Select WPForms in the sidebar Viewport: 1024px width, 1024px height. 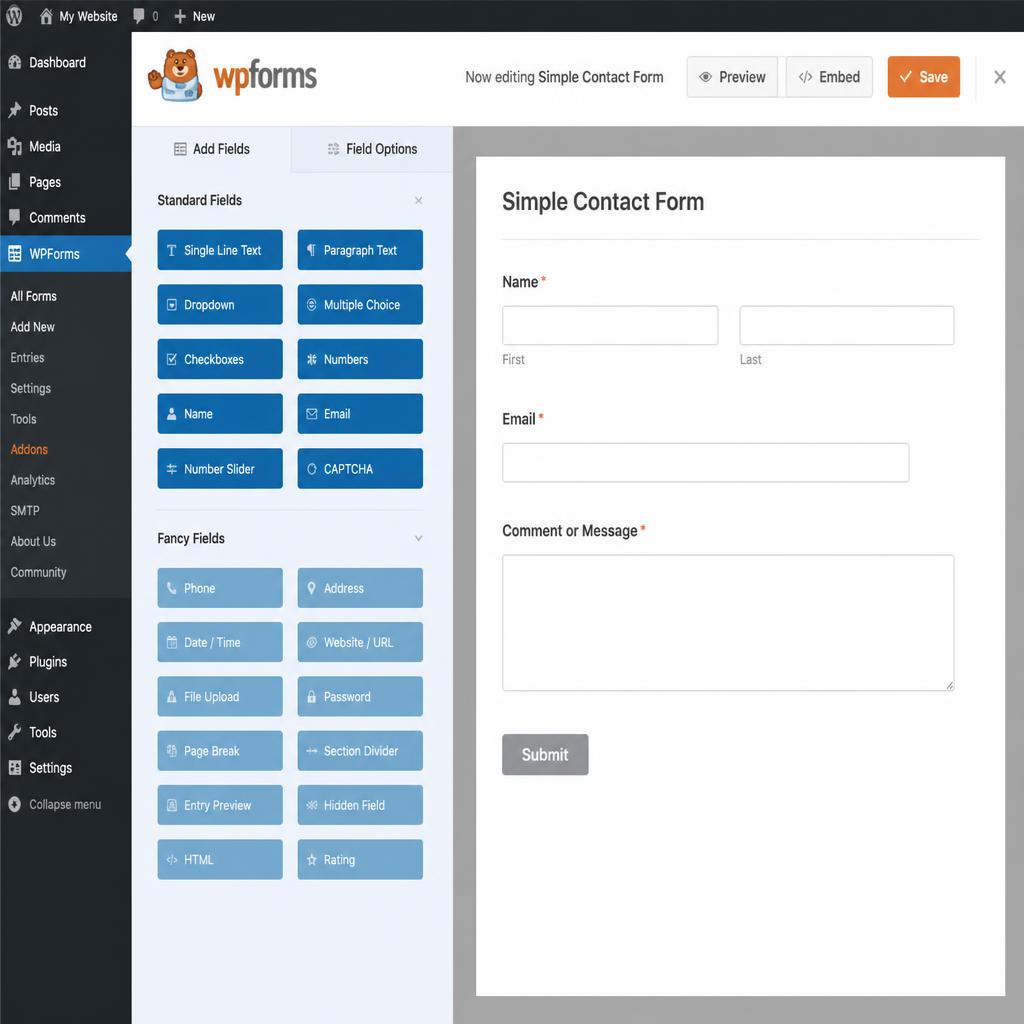click(x=65, y=253)
